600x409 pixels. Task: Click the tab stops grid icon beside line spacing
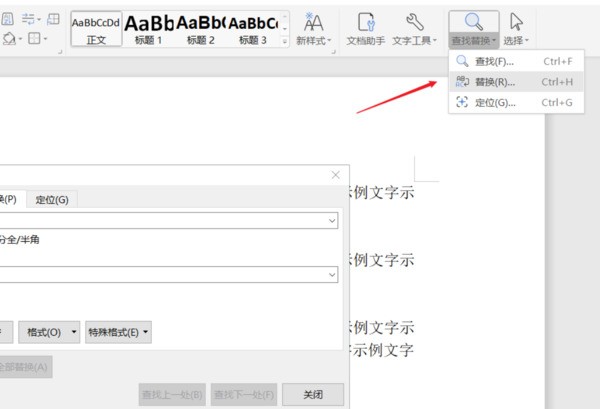(x=53, y=19)
